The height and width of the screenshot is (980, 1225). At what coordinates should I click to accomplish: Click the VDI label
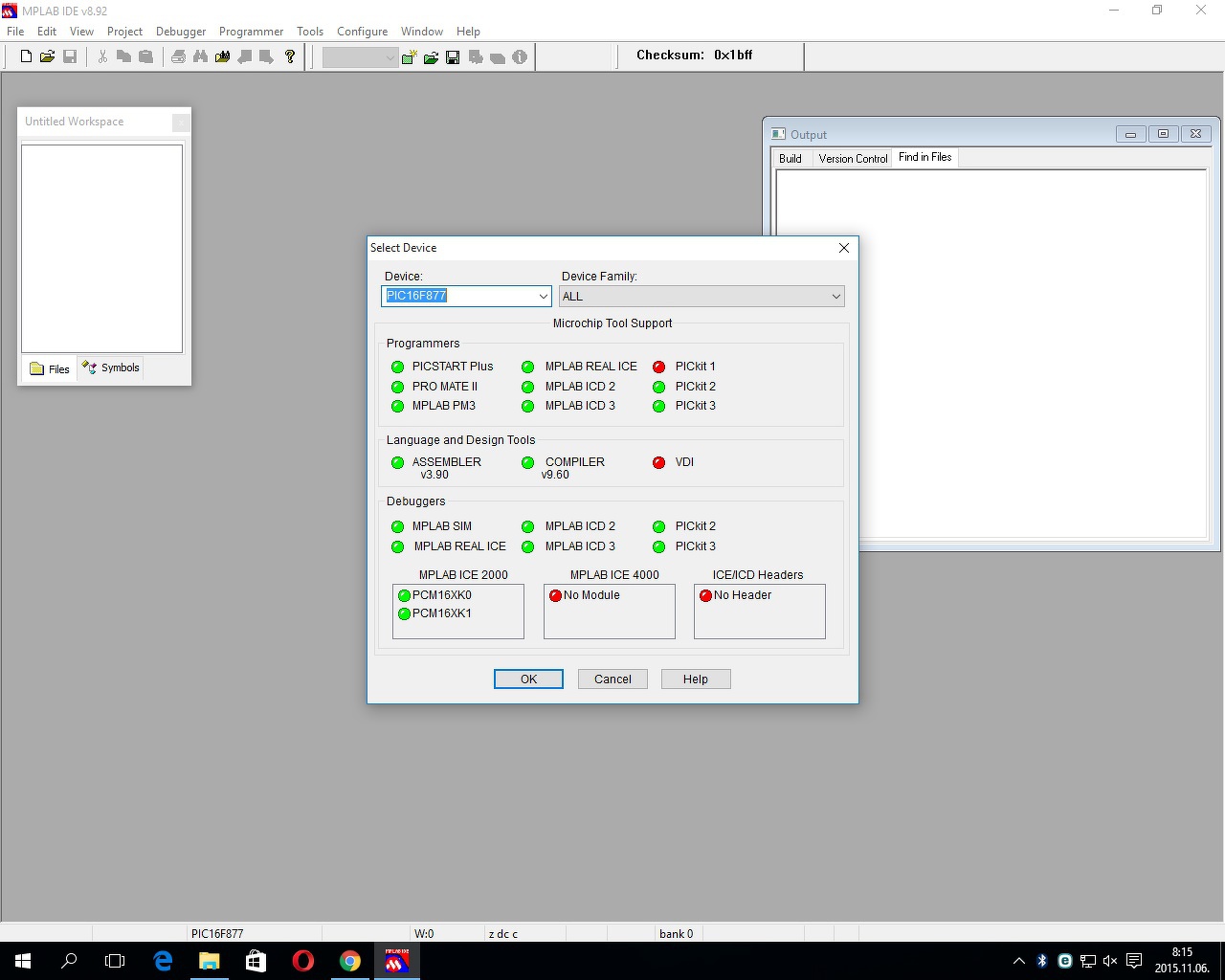point(684,462)
